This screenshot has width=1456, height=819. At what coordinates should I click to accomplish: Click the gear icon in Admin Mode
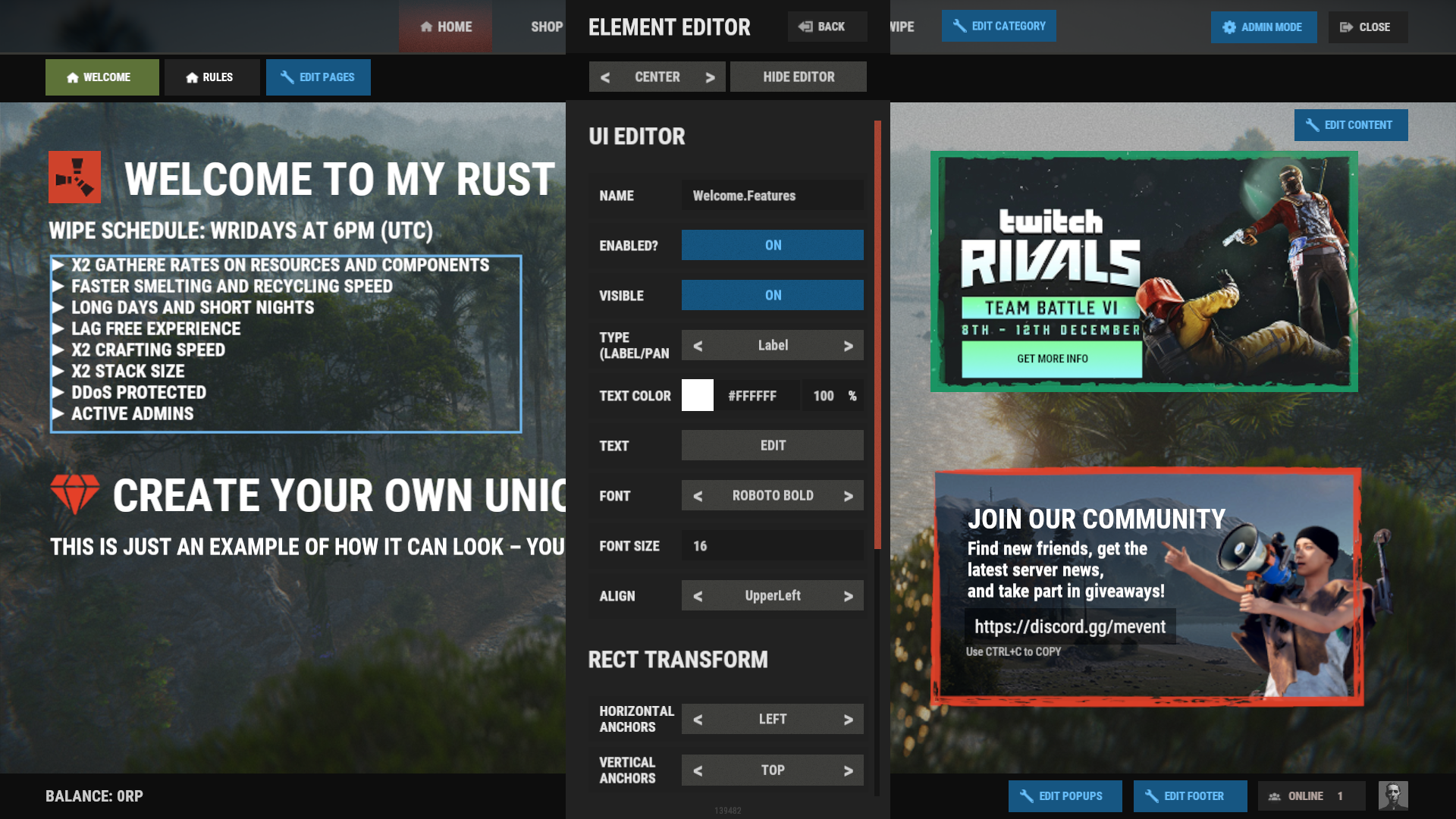click(1229, 27)
